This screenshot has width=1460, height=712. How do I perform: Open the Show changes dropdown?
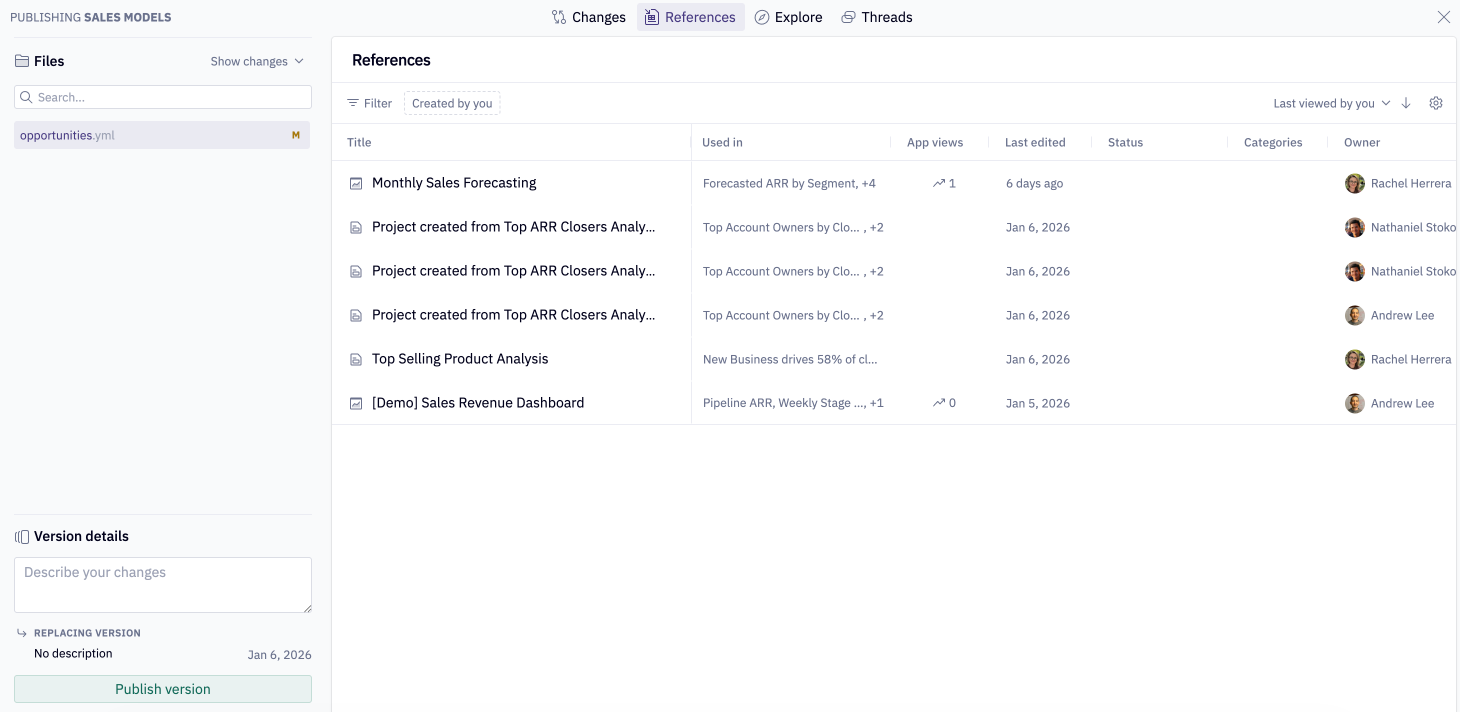click(x=256, y=61)
